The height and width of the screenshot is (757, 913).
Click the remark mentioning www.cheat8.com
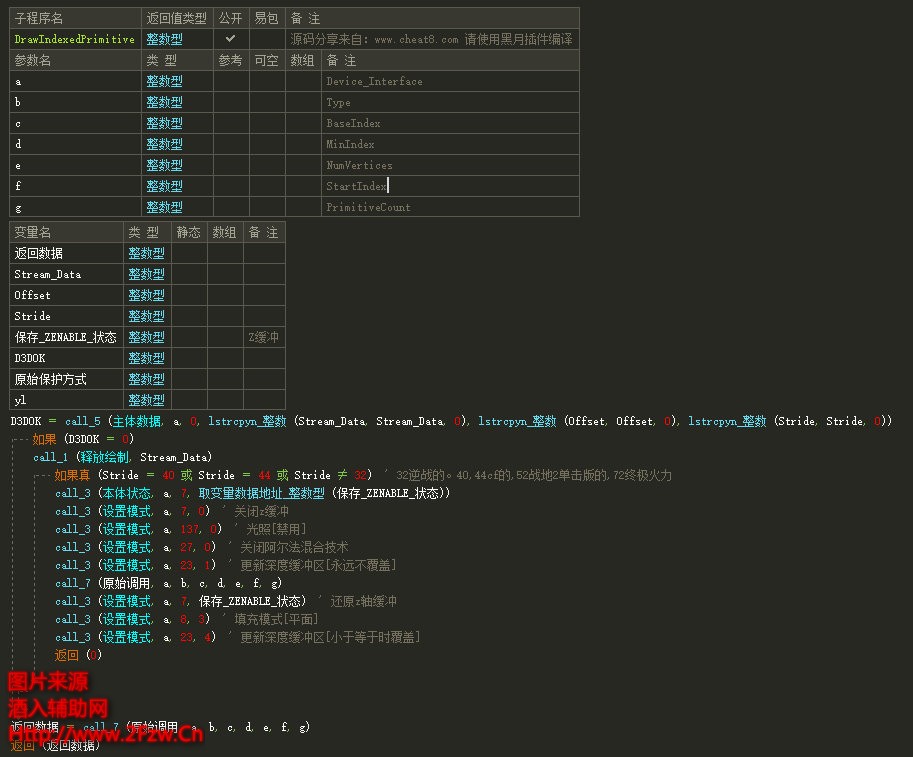coord(431,39)
